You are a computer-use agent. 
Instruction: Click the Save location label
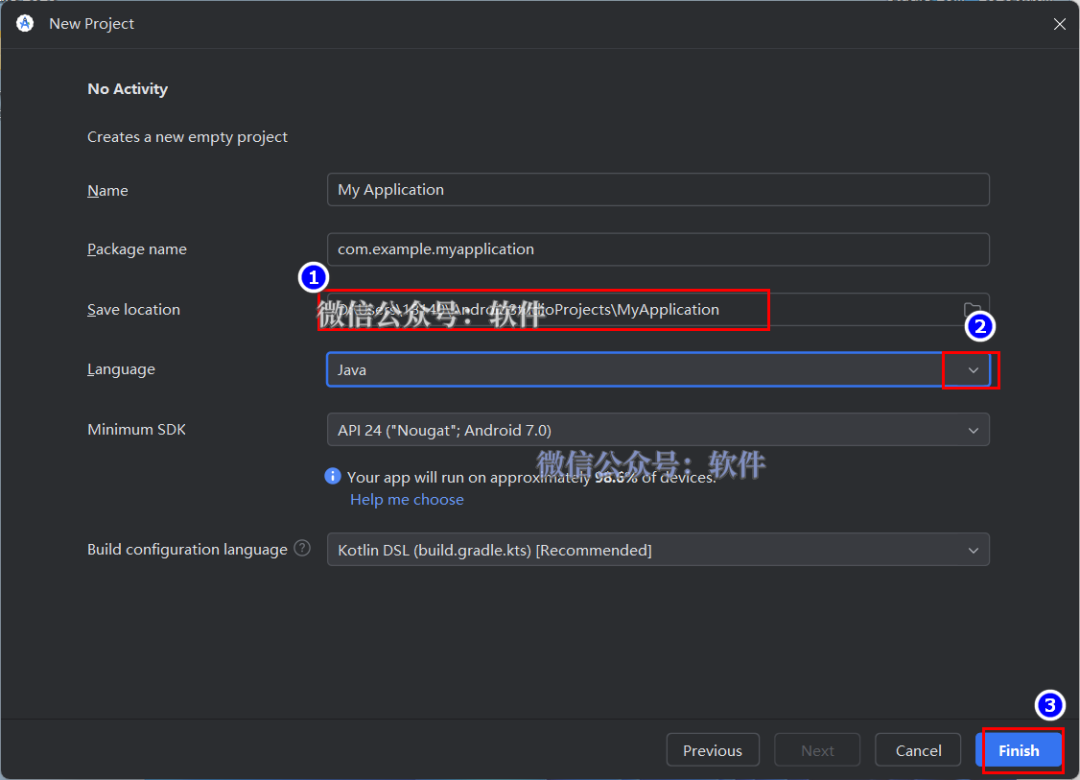134,309
